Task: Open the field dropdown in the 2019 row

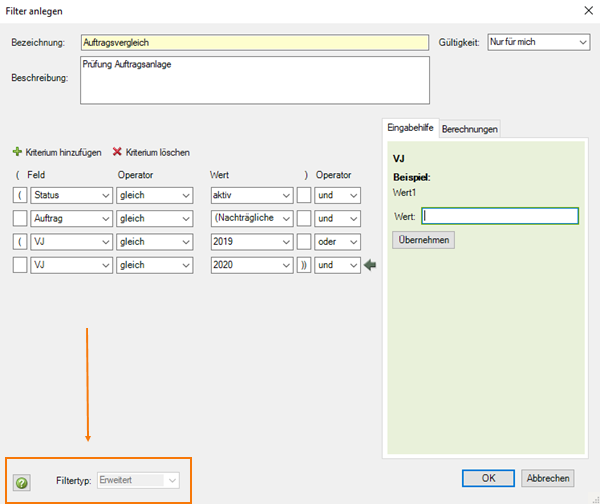Action: click(72, 242)
